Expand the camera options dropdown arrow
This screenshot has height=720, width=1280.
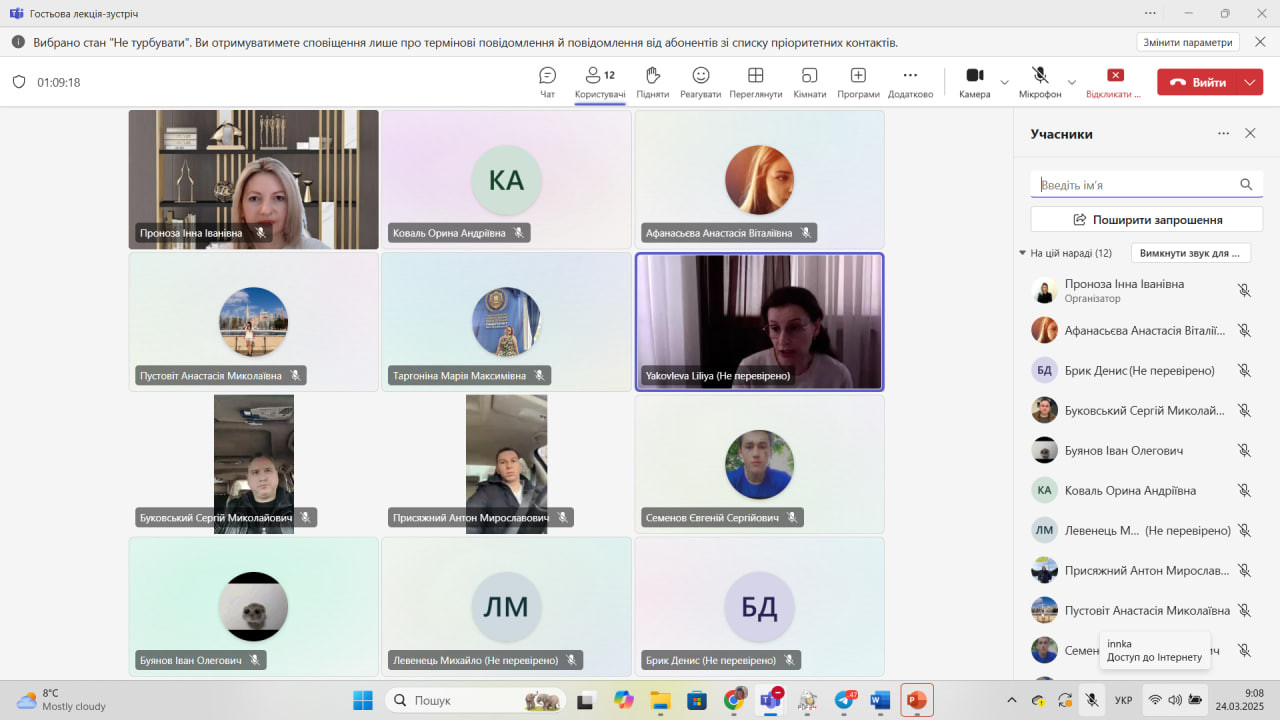click(1005, 83)
